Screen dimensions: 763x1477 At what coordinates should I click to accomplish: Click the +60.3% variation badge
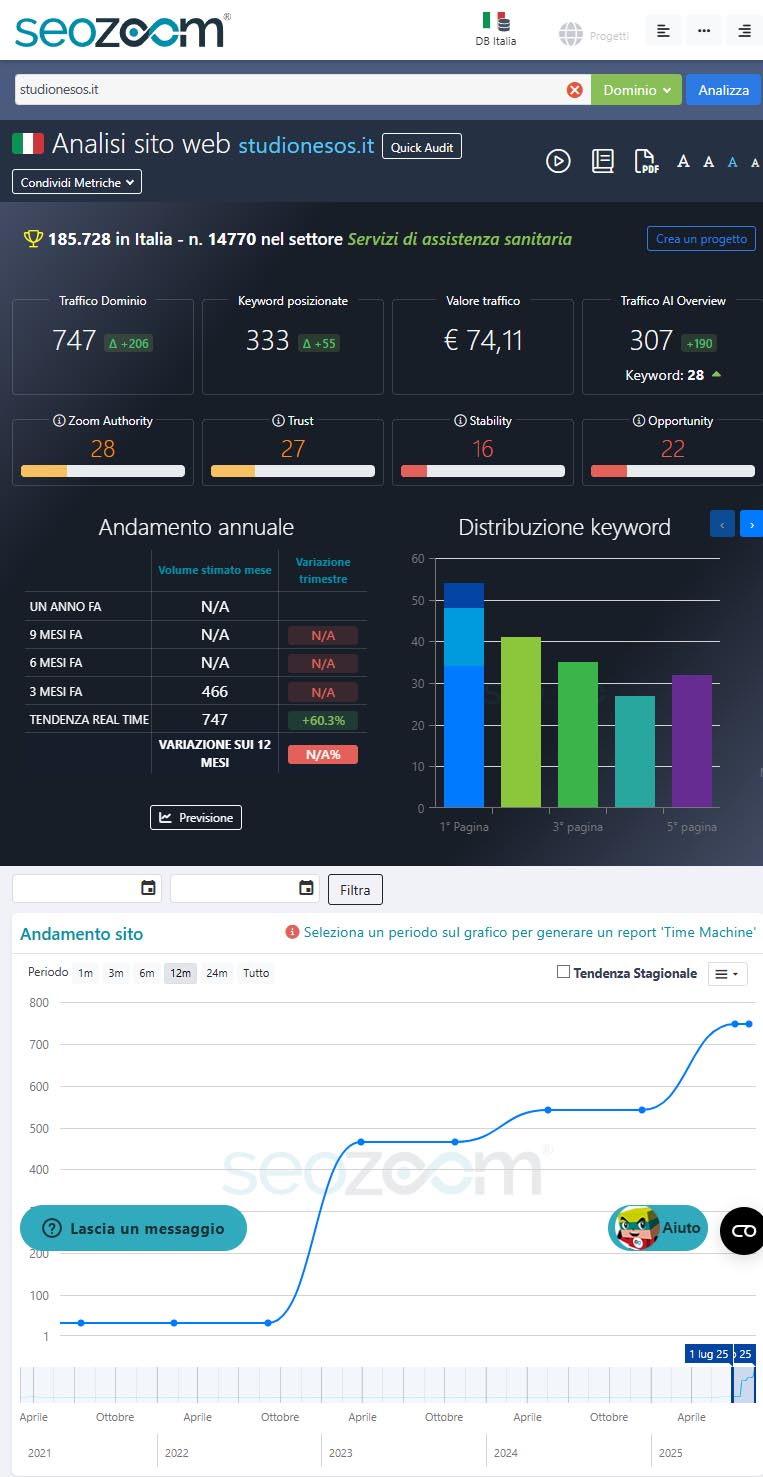tap(322, 720)
